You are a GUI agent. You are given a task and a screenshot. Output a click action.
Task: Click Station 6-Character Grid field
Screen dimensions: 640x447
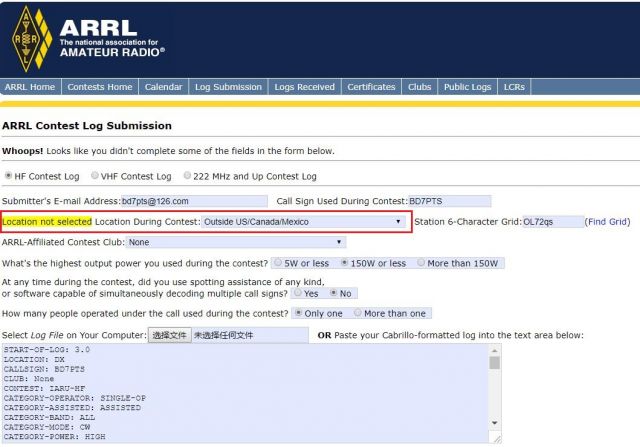pyautogui.click(x=553, y=222)
